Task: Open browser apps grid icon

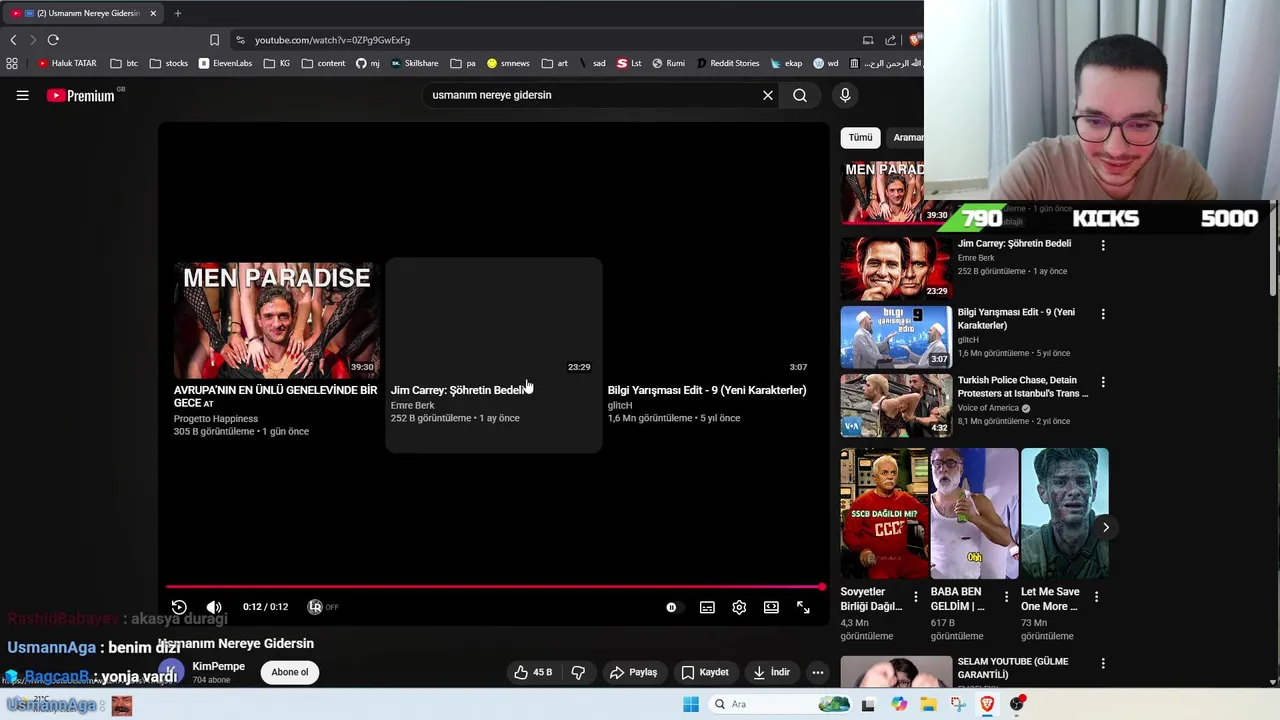Action: (12, 63)
